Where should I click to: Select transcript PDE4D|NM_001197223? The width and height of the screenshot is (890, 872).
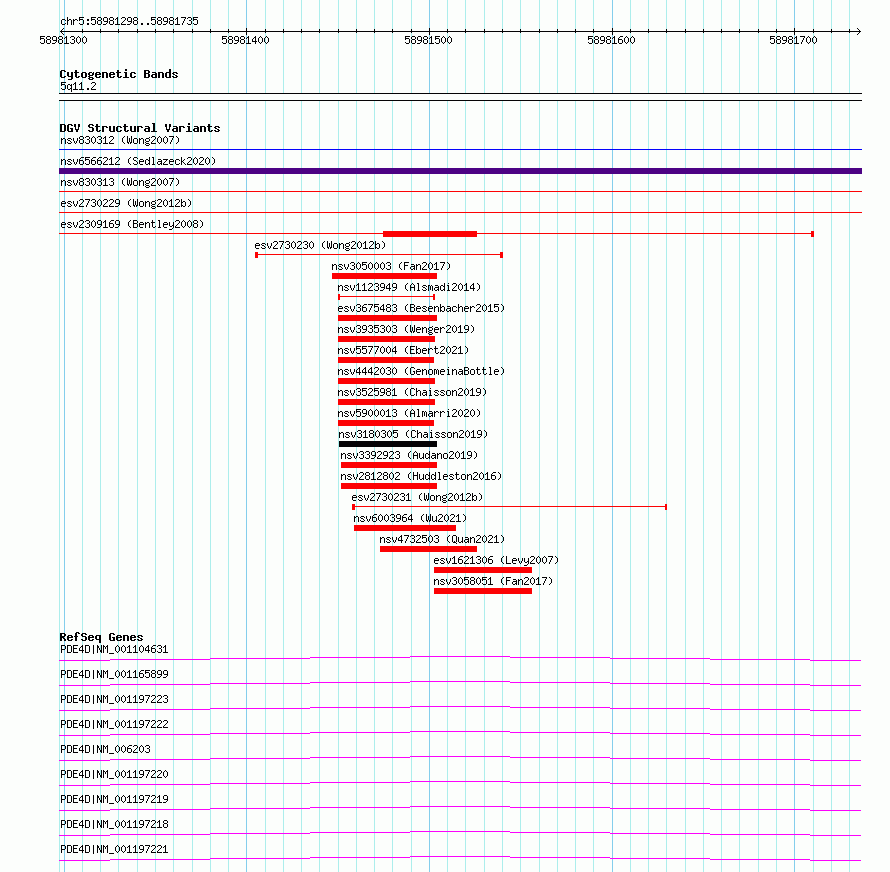(x=114, y=699)
